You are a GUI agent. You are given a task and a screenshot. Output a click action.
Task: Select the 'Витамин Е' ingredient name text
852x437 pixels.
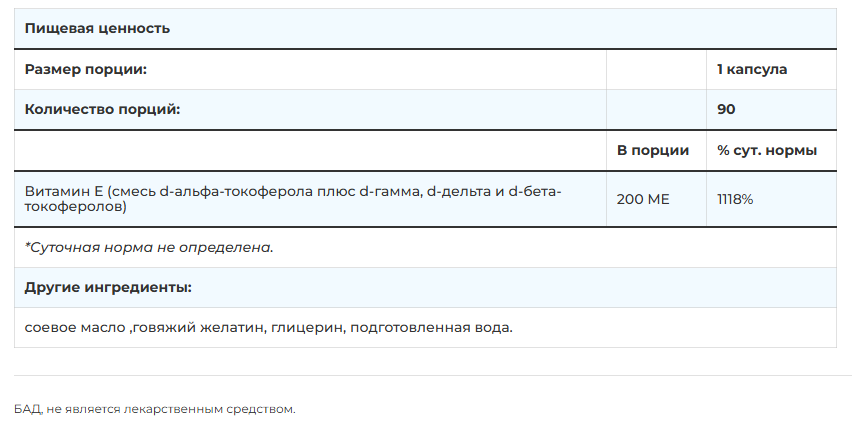(x=63, y=191)
